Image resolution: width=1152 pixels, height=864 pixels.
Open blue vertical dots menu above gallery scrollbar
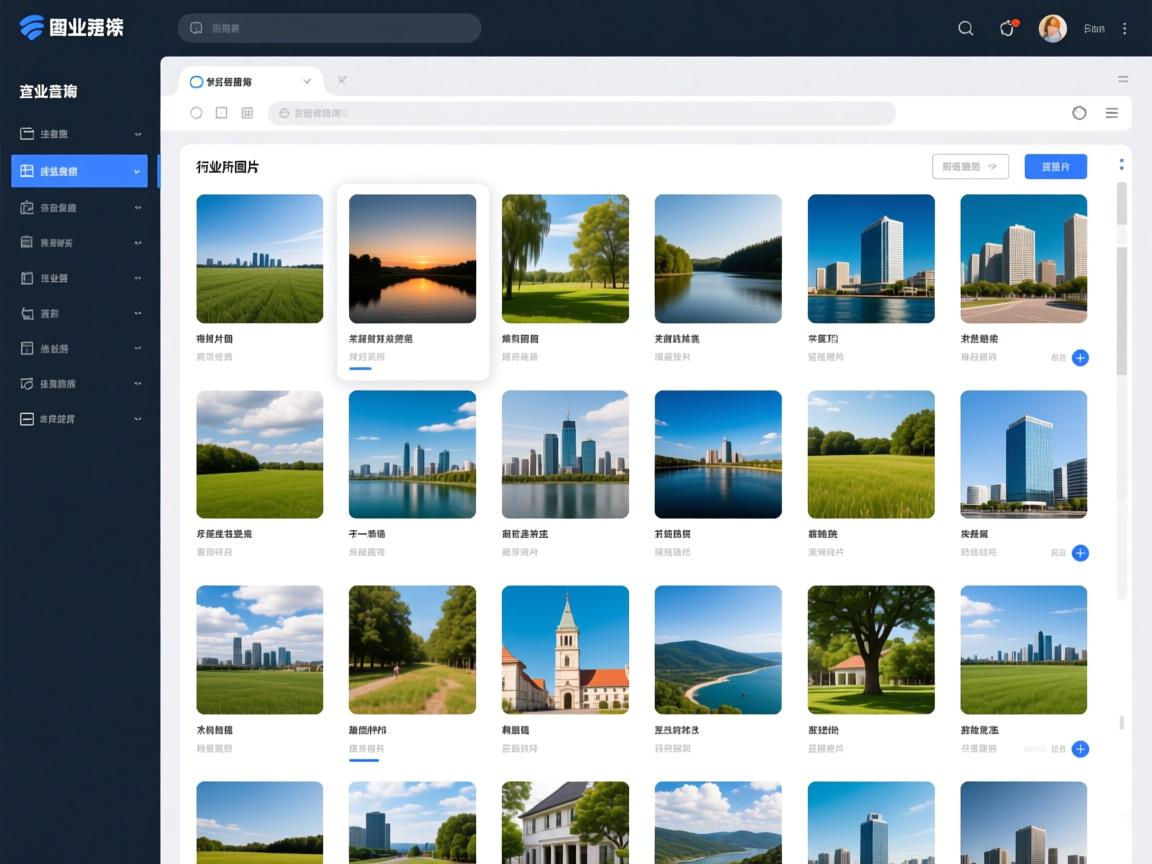tap(1121, 165)
